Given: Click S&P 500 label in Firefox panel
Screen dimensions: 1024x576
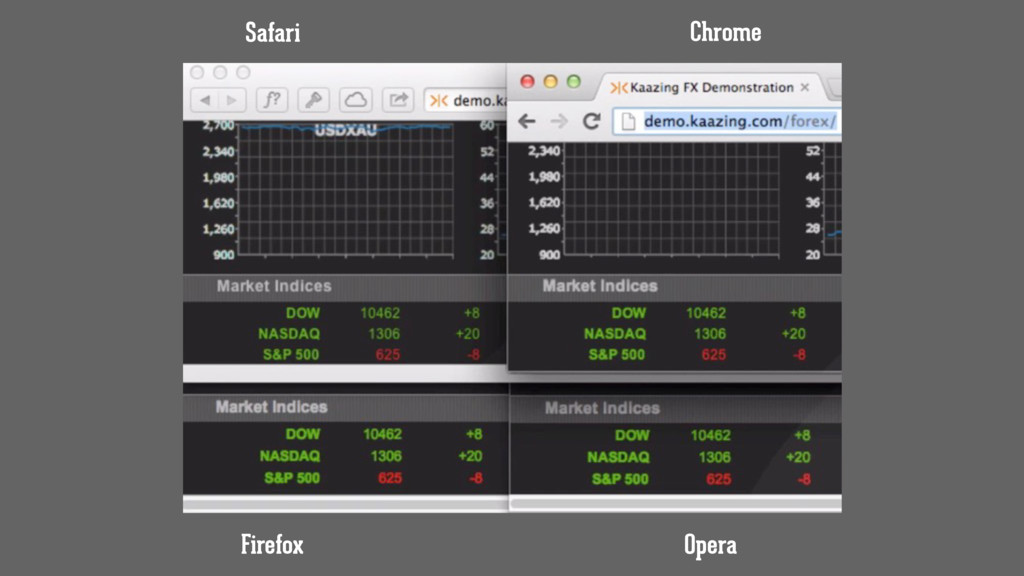Looking at the screenshot, I should tap(292, 478).
